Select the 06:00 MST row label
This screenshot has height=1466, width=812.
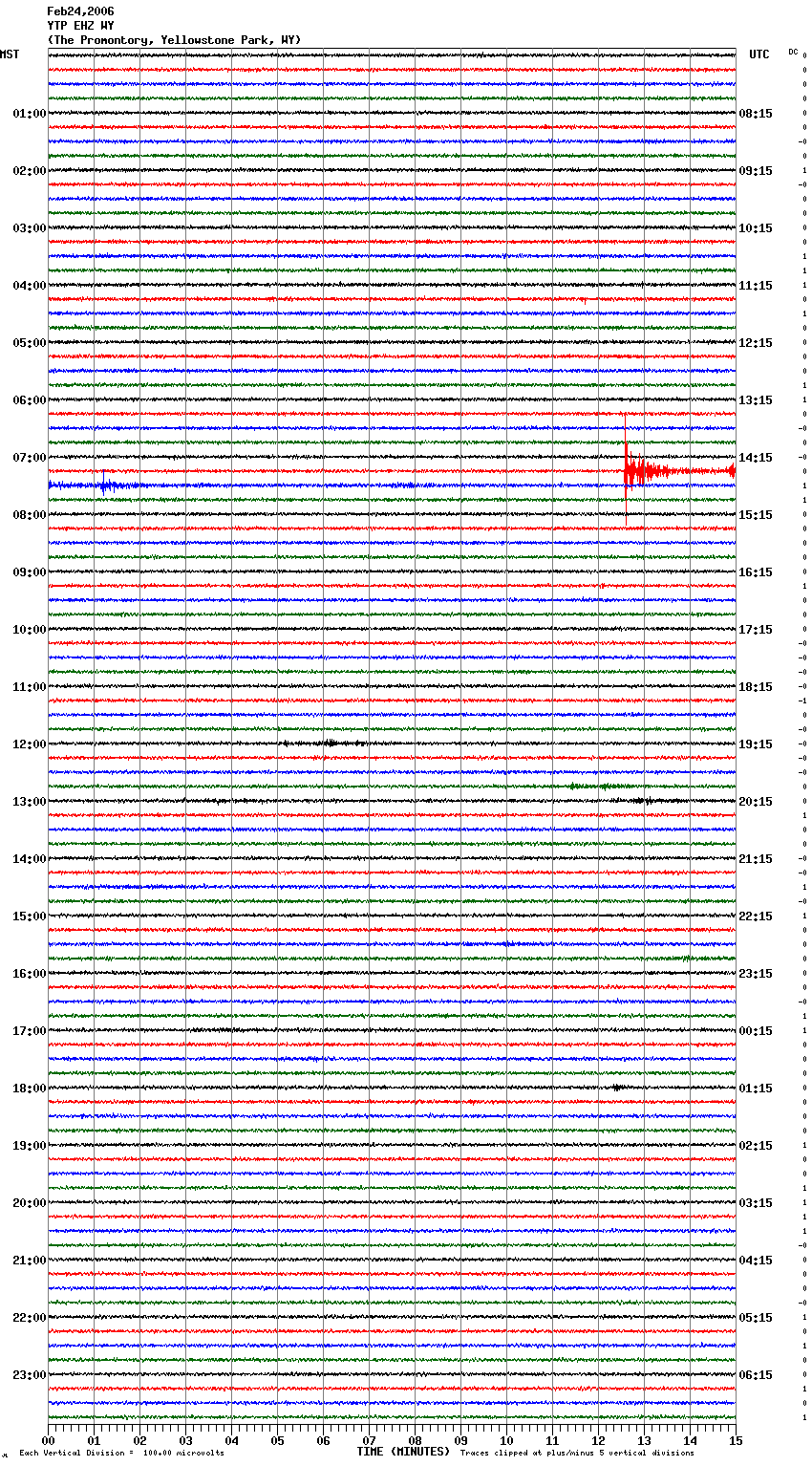pos(29,400)
